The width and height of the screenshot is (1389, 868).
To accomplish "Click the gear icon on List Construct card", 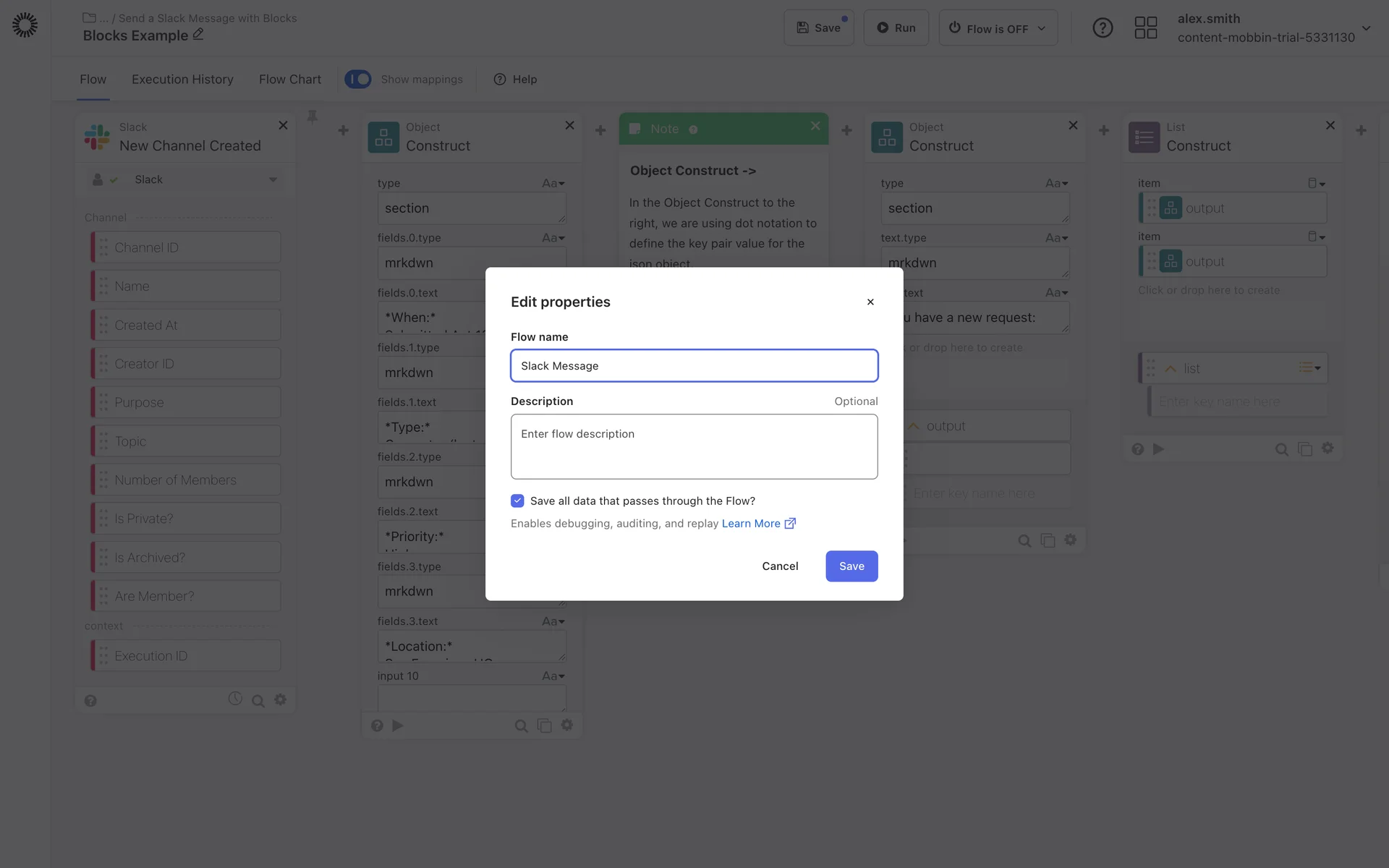I will pyautogui.click(x=1328, y=448).
